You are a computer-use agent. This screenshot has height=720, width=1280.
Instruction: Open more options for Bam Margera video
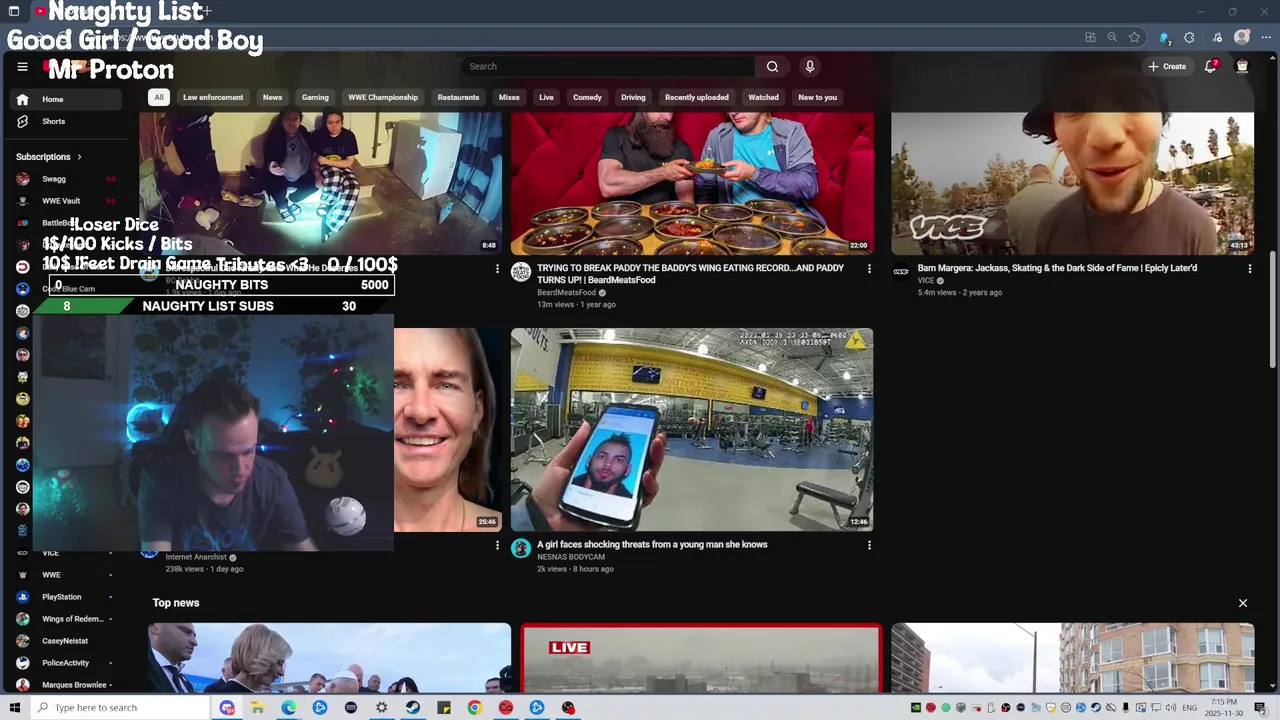pos(1249,269)
